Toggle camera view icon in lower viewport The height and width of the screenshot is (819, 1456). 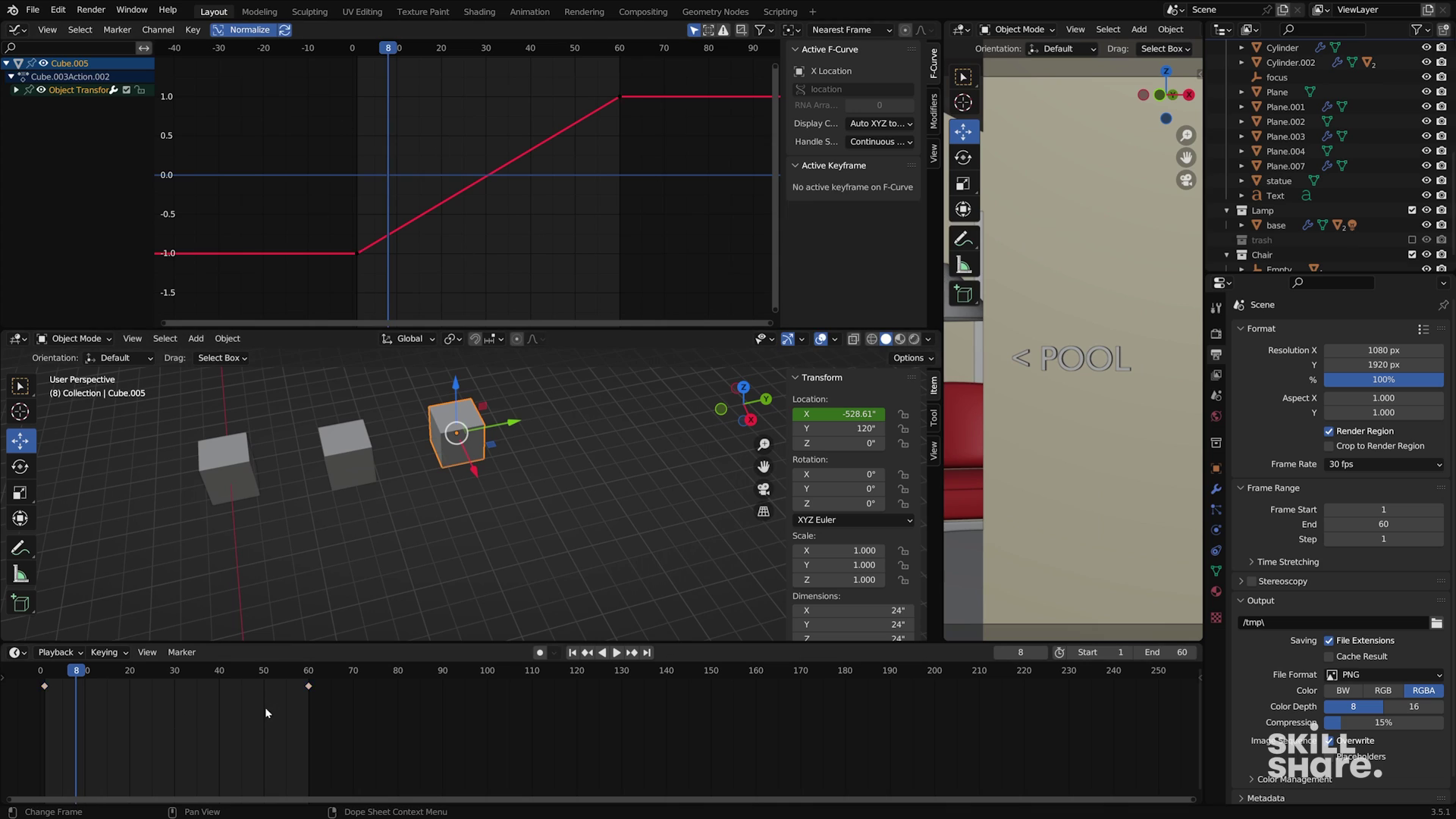click(x=764, y=489)
